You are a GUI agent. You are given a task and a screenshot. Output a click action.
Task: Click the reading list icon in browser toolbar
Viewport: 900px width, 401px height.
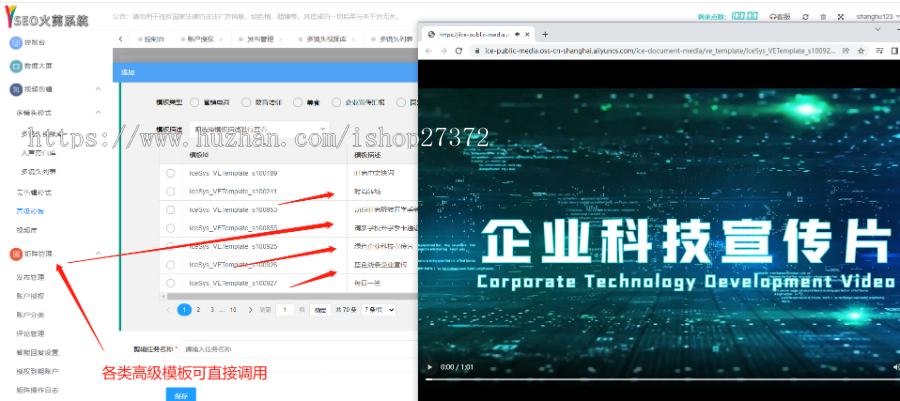(x=879, y=50)
